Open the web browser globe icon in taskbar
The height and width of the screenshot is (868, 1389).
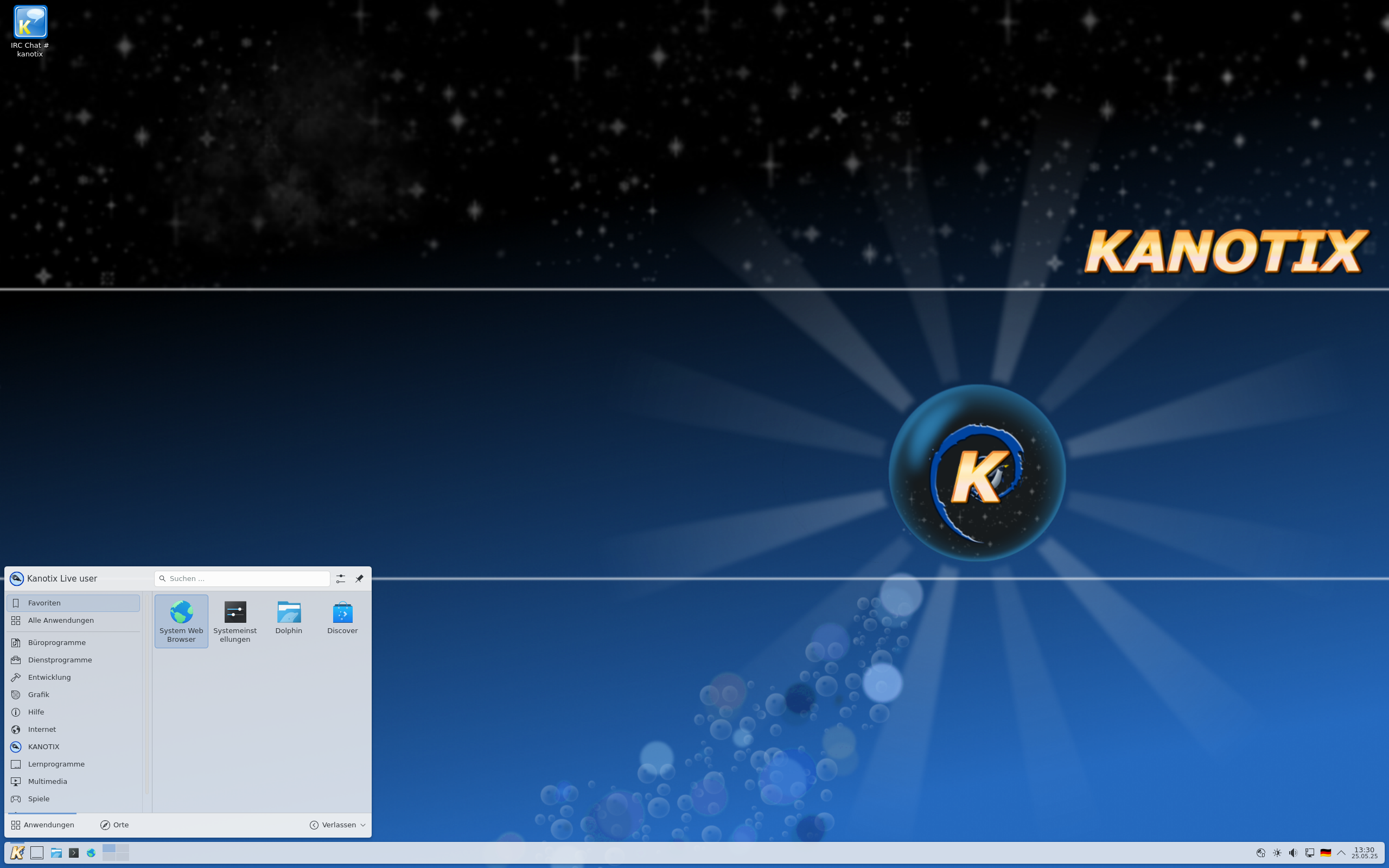coord(91,852)
